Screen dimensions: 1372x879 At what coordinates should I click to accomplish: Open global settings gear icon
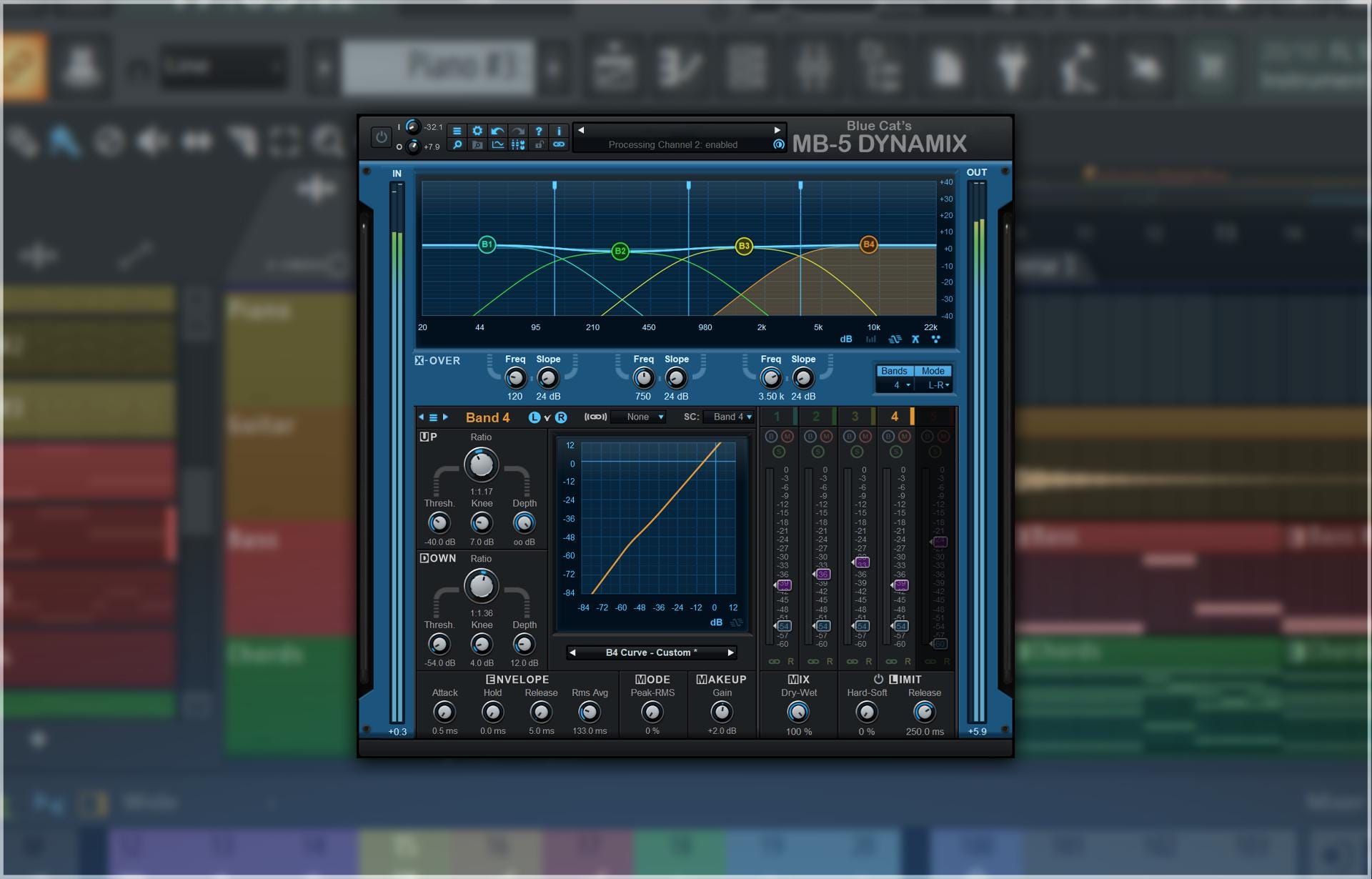(x=477, y=131)
